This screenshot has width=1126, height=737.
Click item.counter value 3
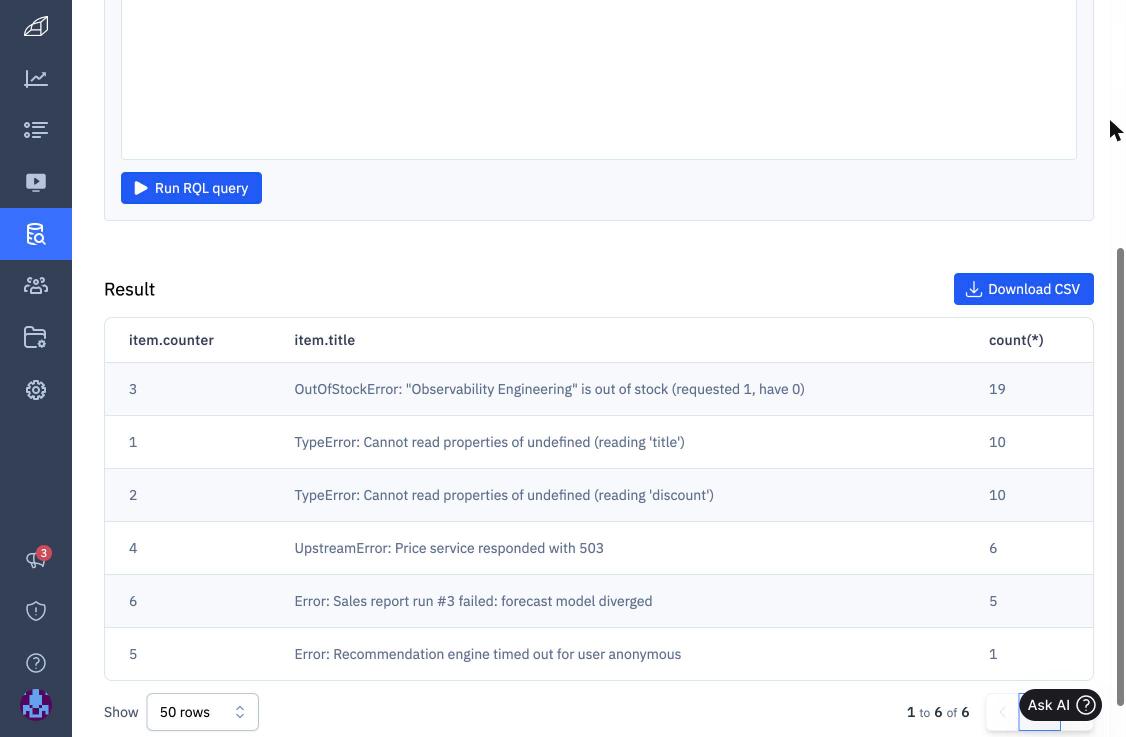(x=133, y=389)
